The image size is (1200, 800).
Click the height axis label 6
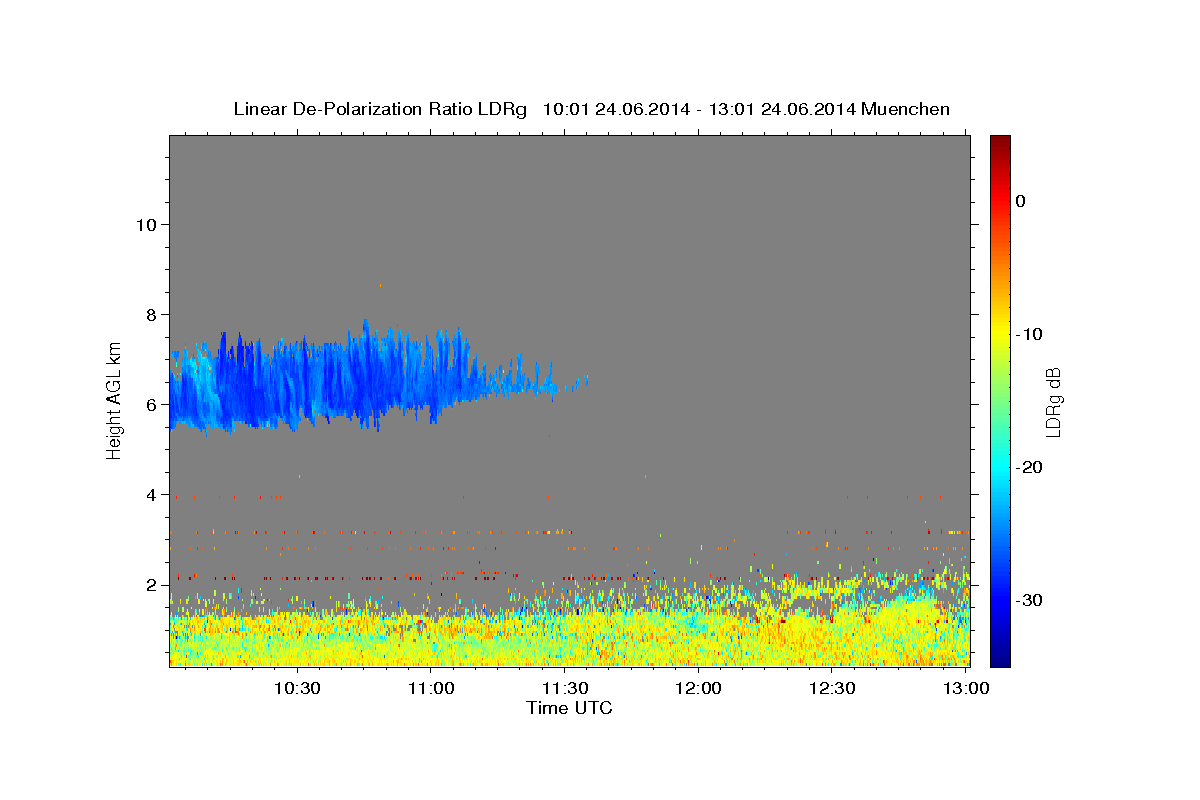(152, 404)
